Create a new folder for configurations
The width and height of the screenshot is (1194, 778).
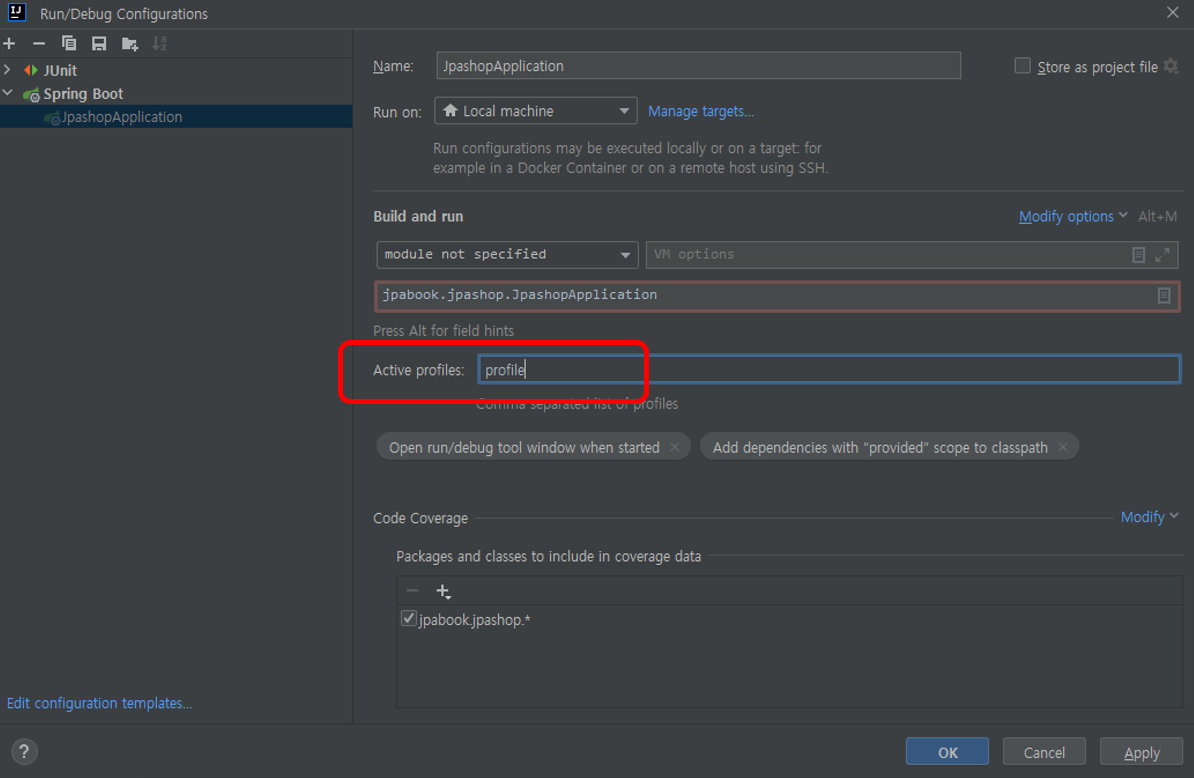click(129, 43)
